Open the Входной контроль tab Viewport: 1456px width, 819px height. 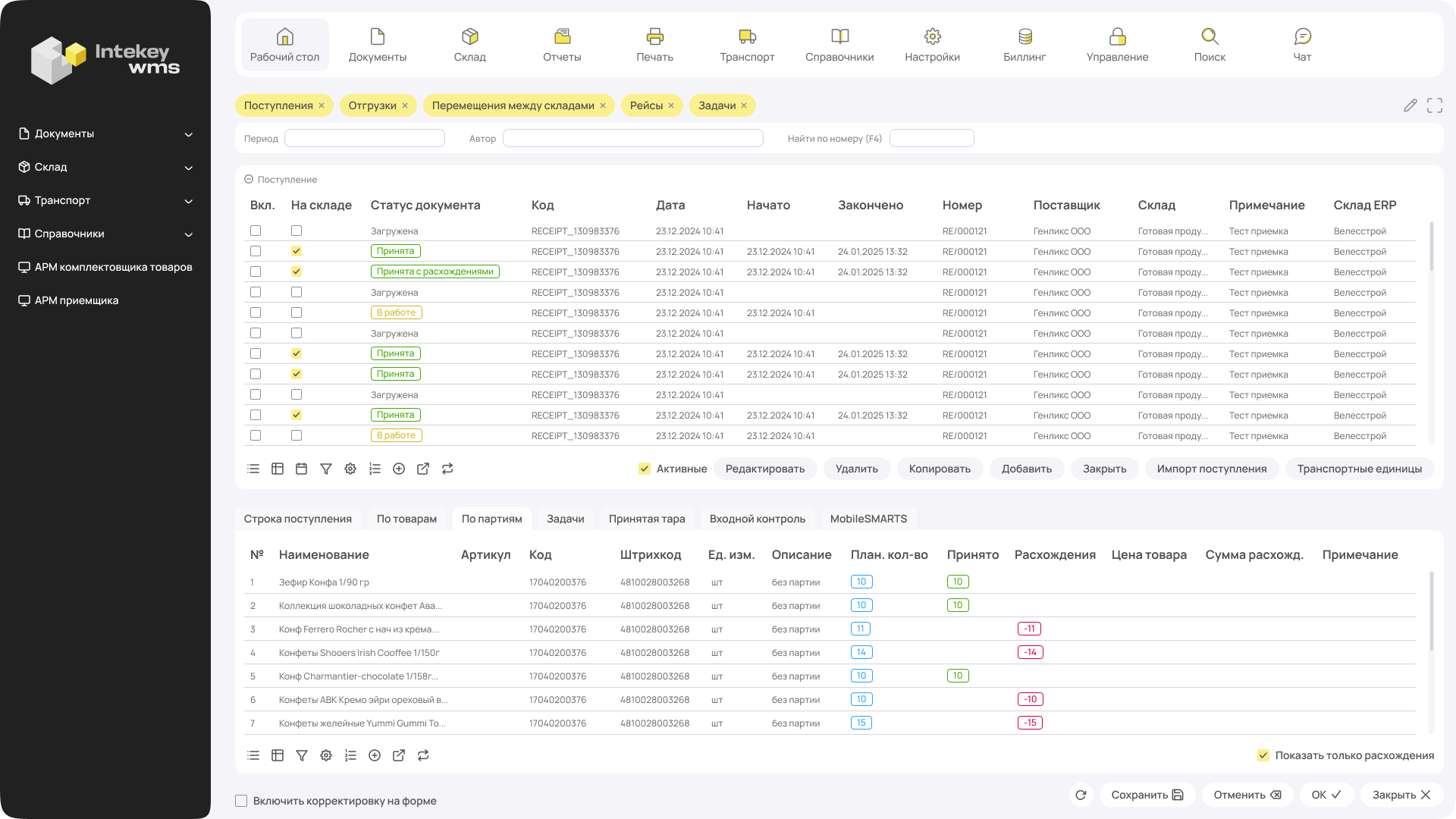[757, 519]
